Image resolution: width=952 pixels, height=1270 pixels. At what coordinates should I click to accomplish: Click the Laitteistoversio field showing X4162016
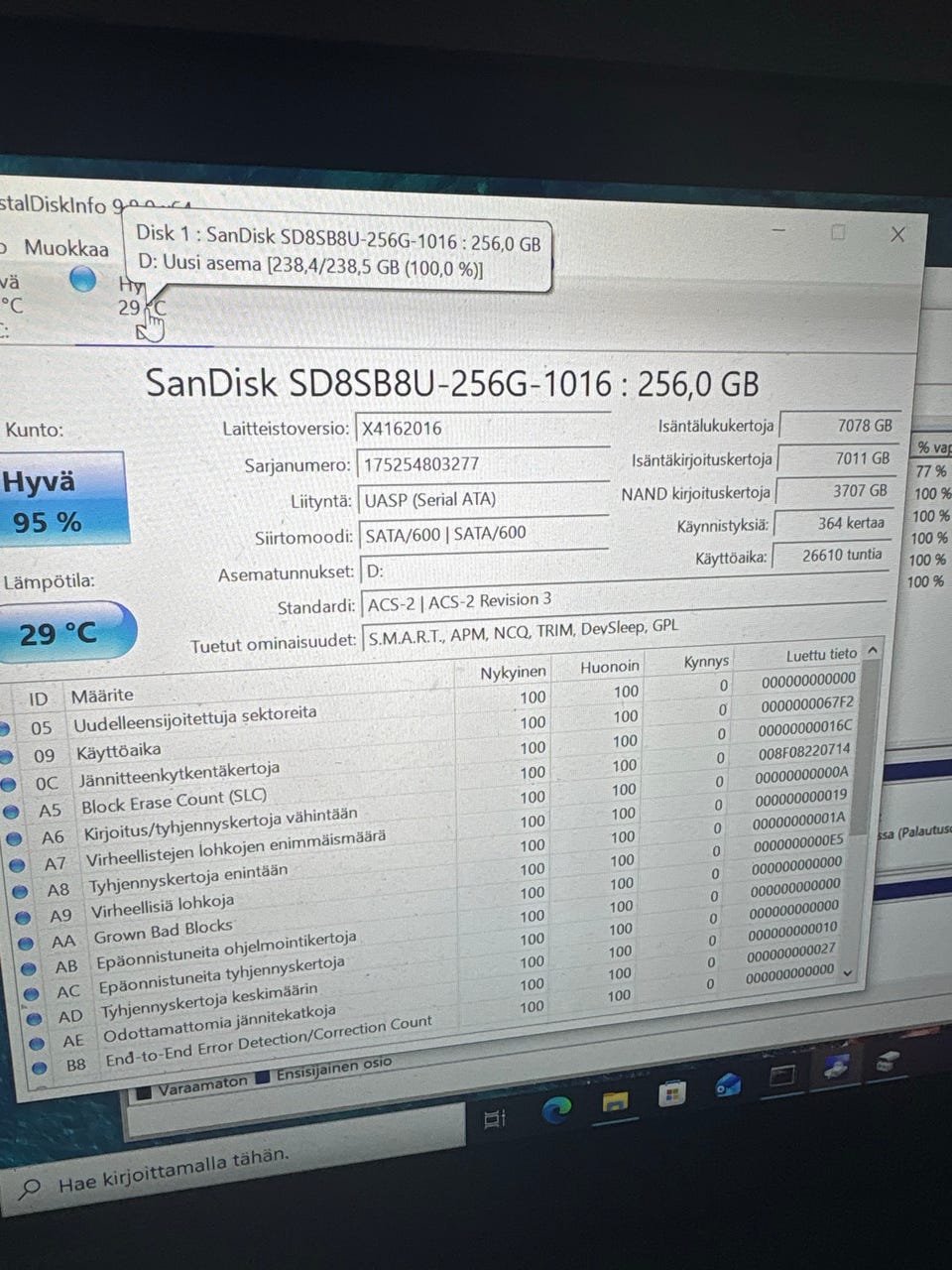coord(482,429)
